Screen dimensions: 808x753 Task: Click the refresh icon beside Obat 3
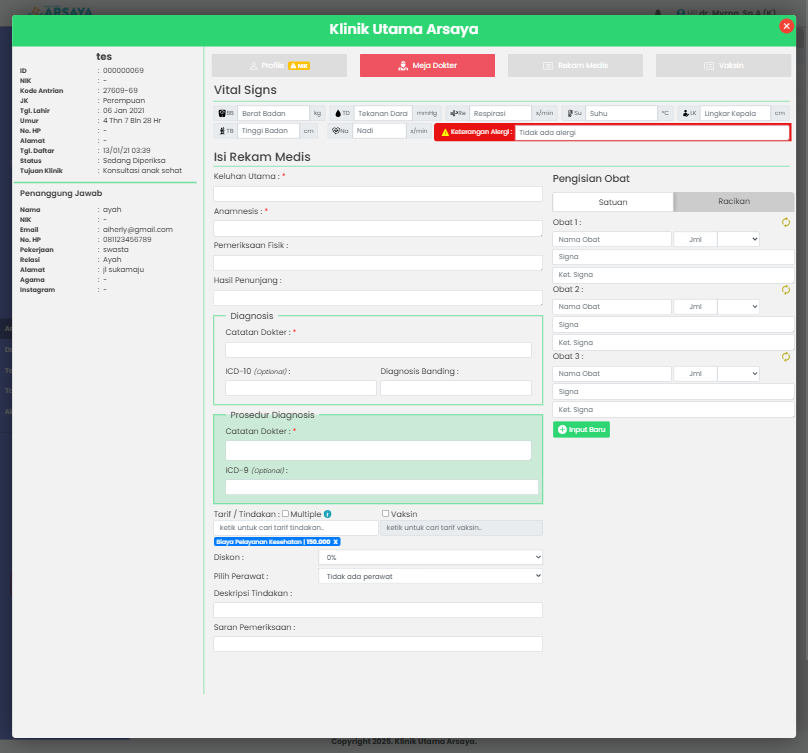(x=786, y=356)
